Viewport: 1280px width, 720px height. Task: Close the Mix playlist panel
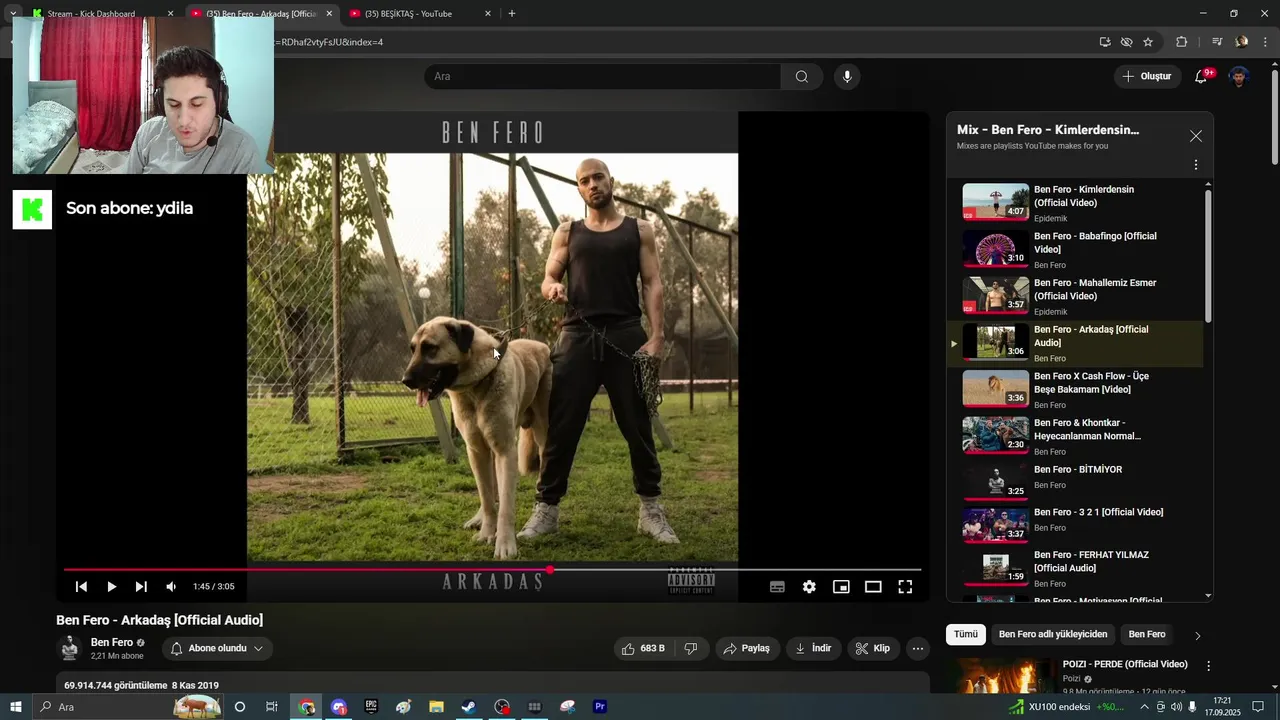coord(1196,136)
